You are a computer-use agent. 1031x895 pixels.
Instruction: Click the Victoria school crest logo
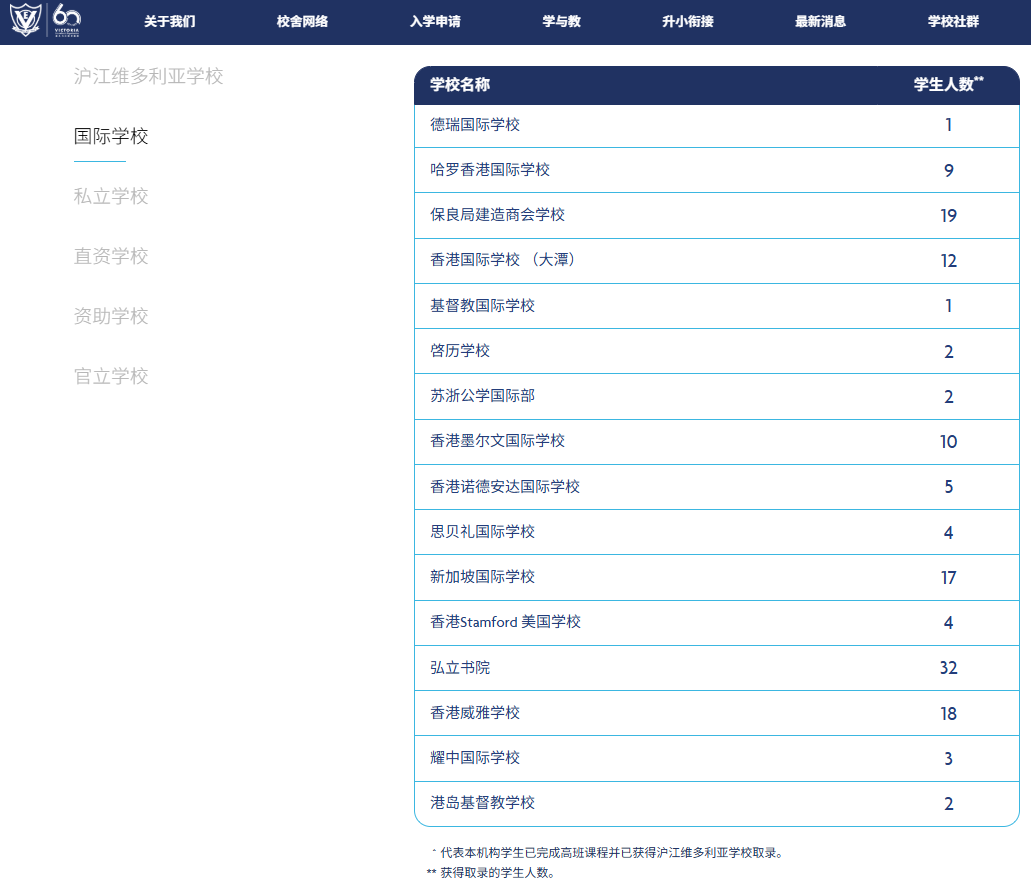click(x=26, y=20)
